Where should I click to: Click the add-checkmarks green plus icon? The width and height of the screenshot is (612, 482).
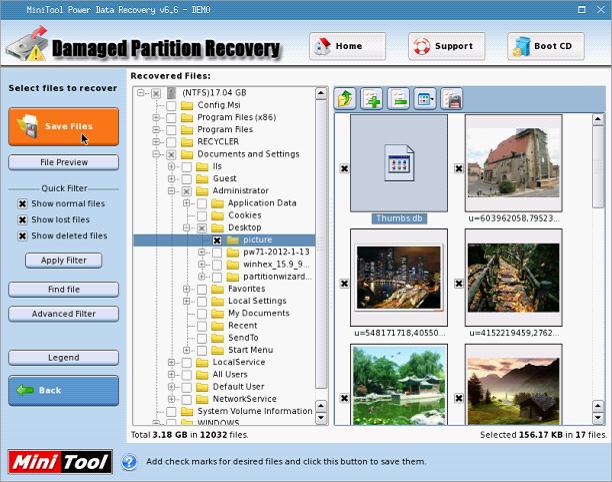tap(372, 98)
